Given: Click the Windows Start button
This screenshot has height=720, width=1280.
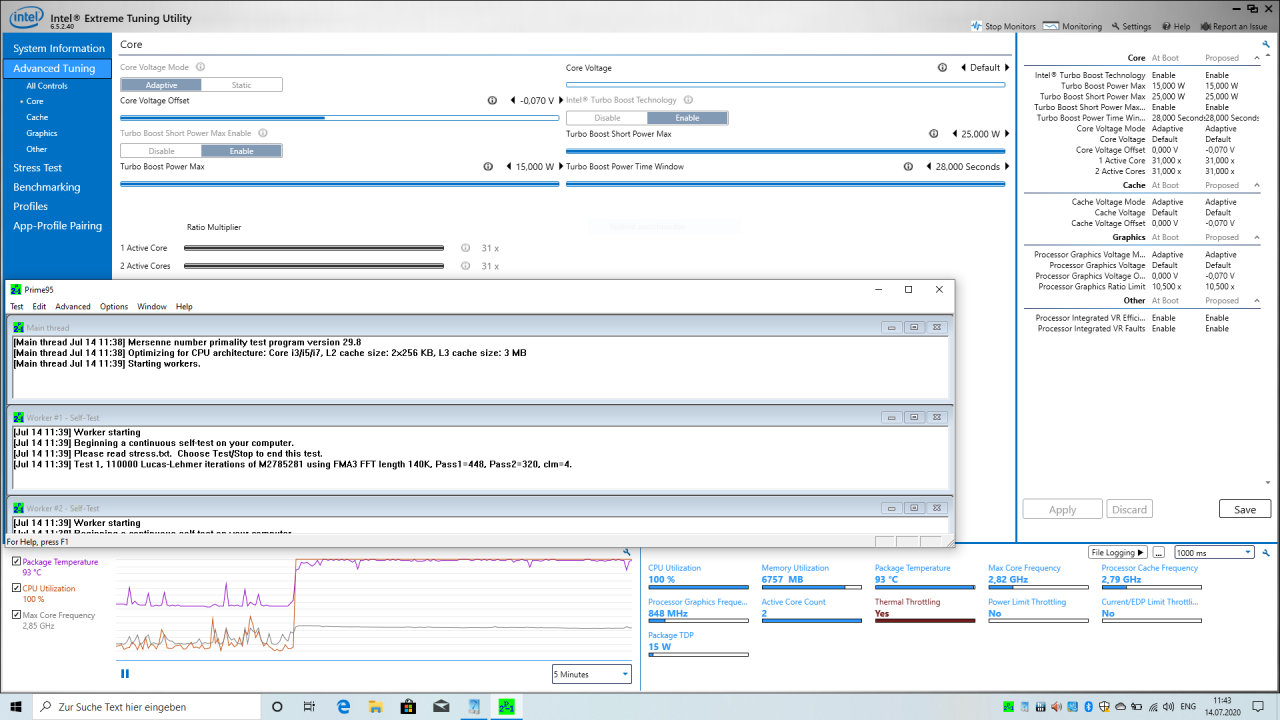Looking at the screenshot, I should pyautogui.click(x=16, y=706).
